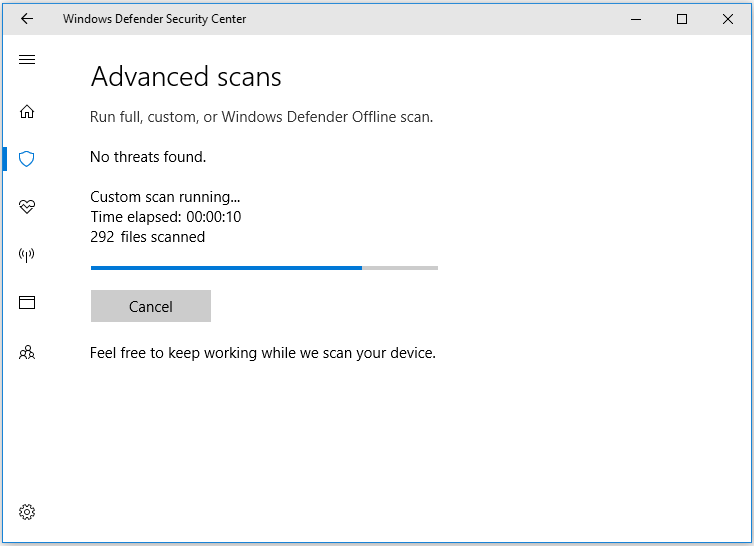Close the Security Center window
The height and width of the screenshot is (546, 754).
tap(728, 19)
